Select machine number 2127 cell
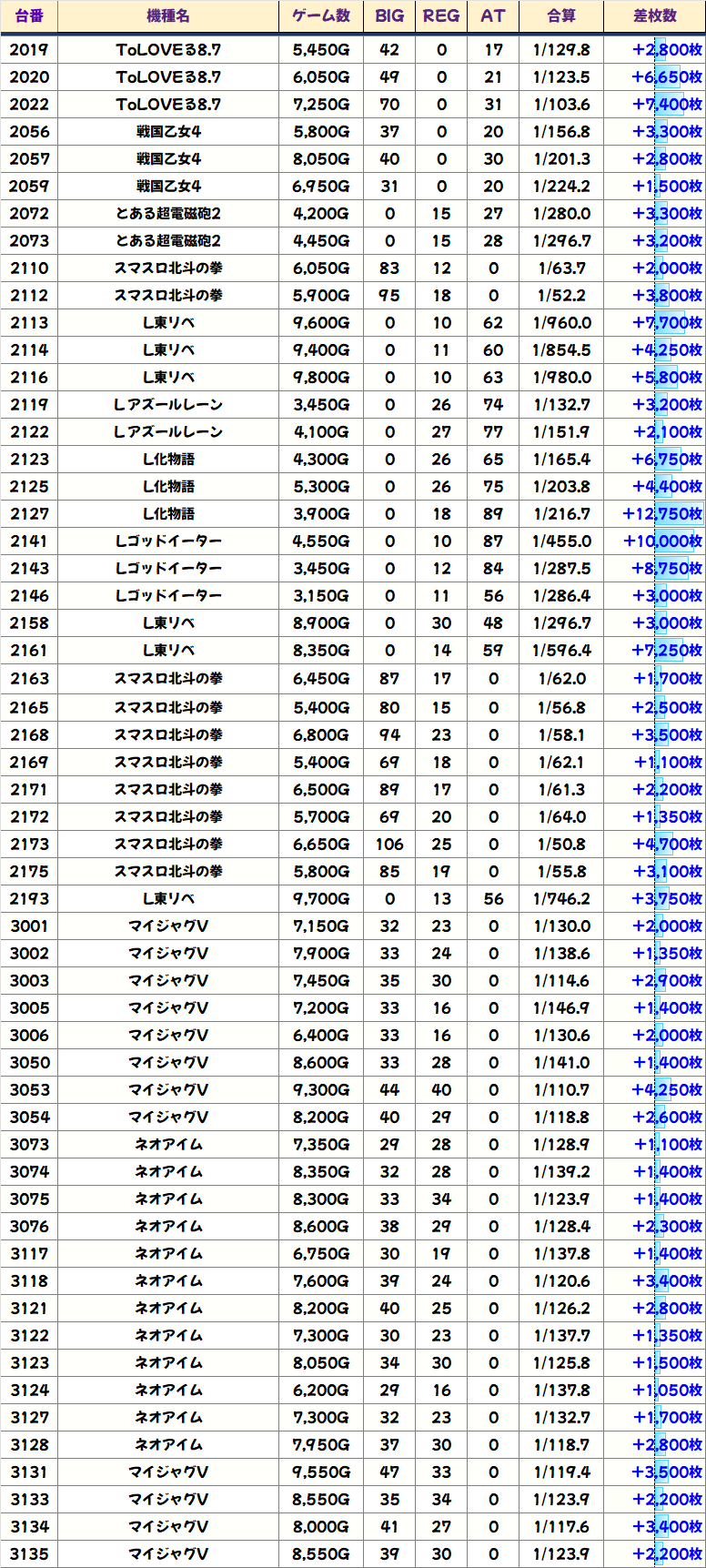706x1568 pixels. click(29, 514)
